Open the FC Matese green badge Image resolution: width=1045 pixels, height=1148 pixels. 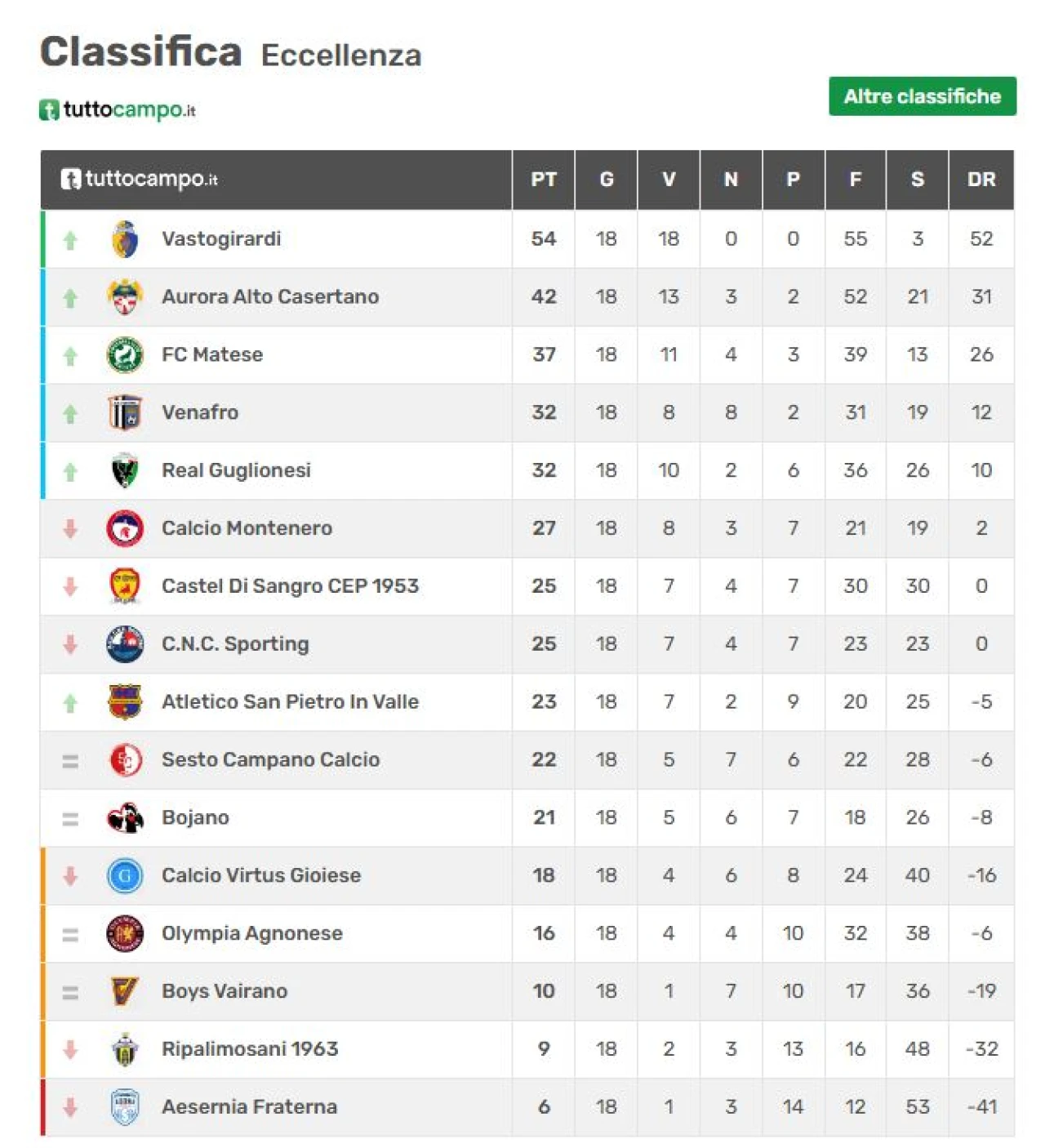[125, 355]
